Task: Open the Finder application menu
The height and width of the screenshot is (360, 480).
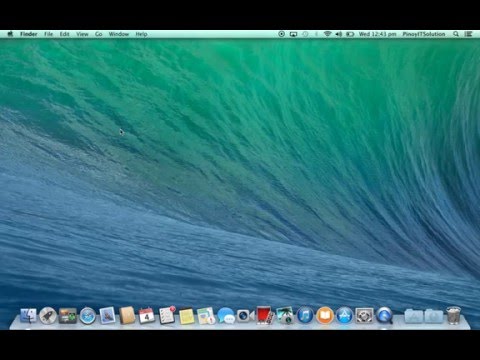Action: click(x=29, y=34)
